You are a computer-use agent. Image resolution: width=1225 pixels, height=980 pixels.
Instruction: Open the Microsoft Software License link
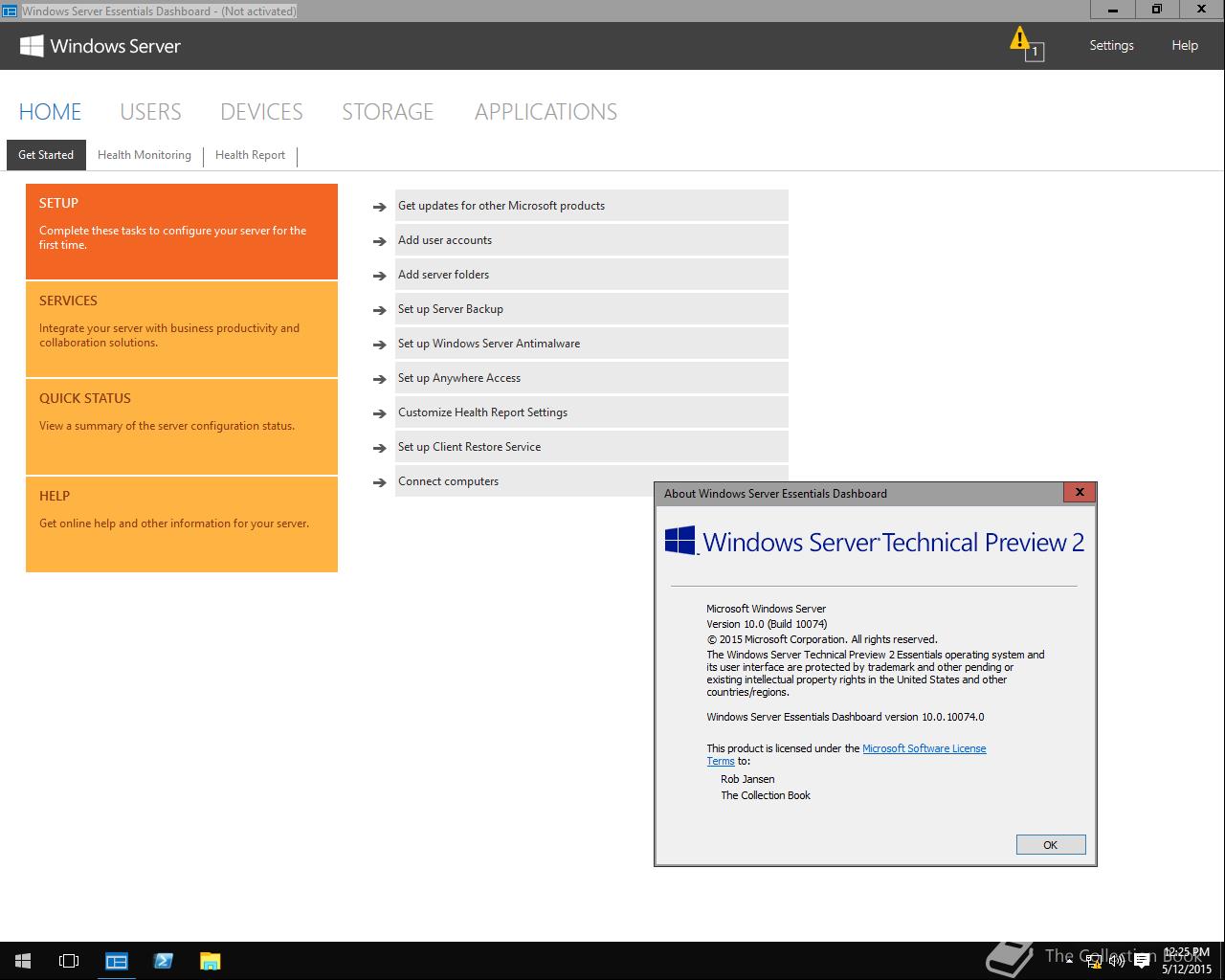click(x=924, y=748)
